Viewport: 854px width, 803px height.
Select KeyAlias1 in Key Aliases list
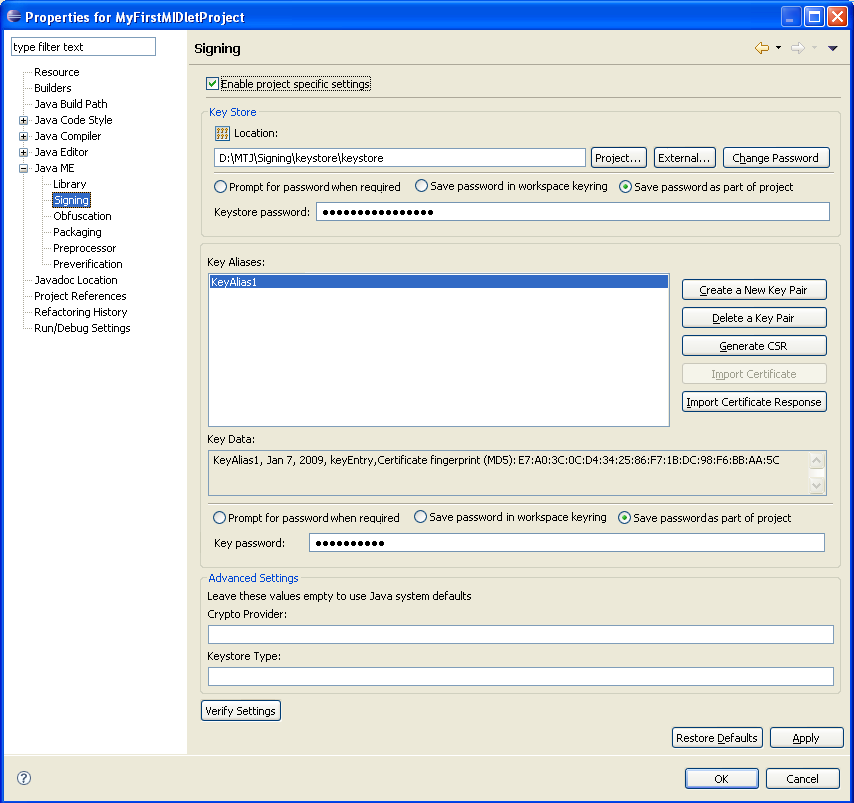(437, 282)
